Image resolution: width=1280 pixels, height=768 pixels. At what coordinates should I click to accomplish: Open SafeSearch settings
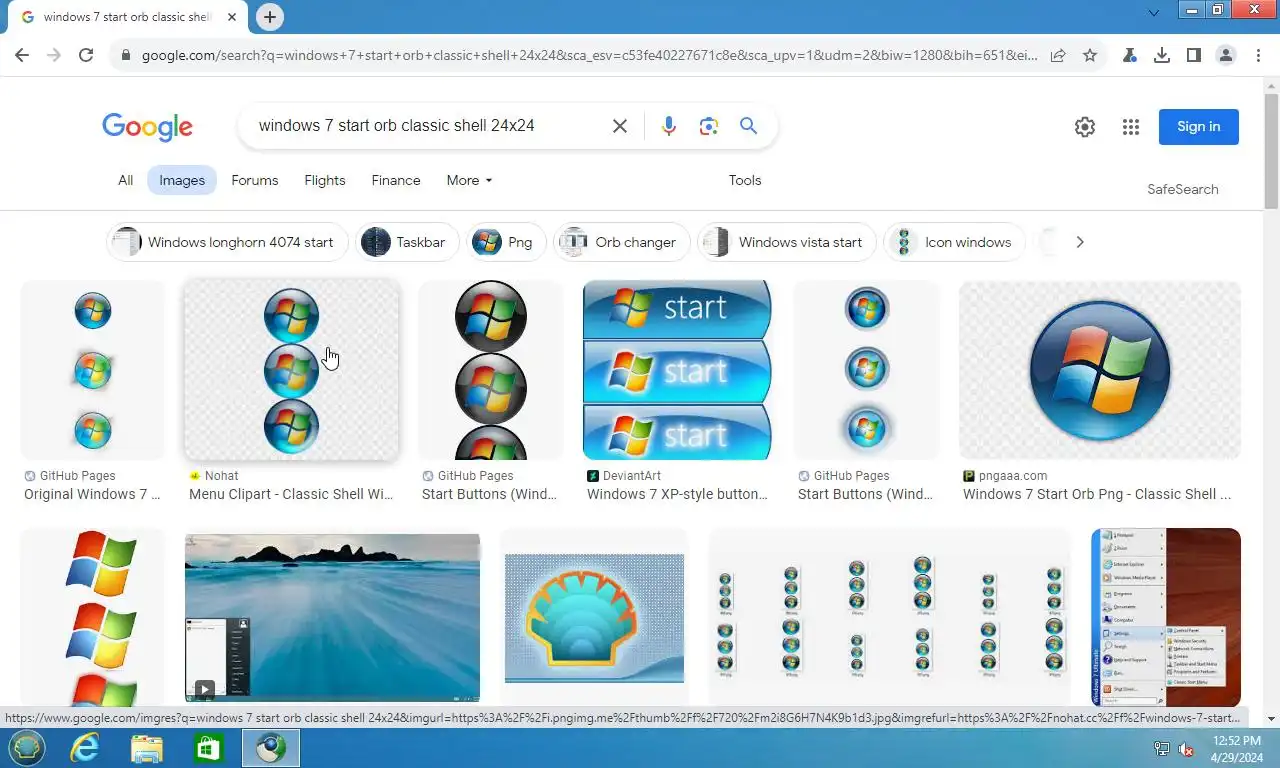point(1183,189)
